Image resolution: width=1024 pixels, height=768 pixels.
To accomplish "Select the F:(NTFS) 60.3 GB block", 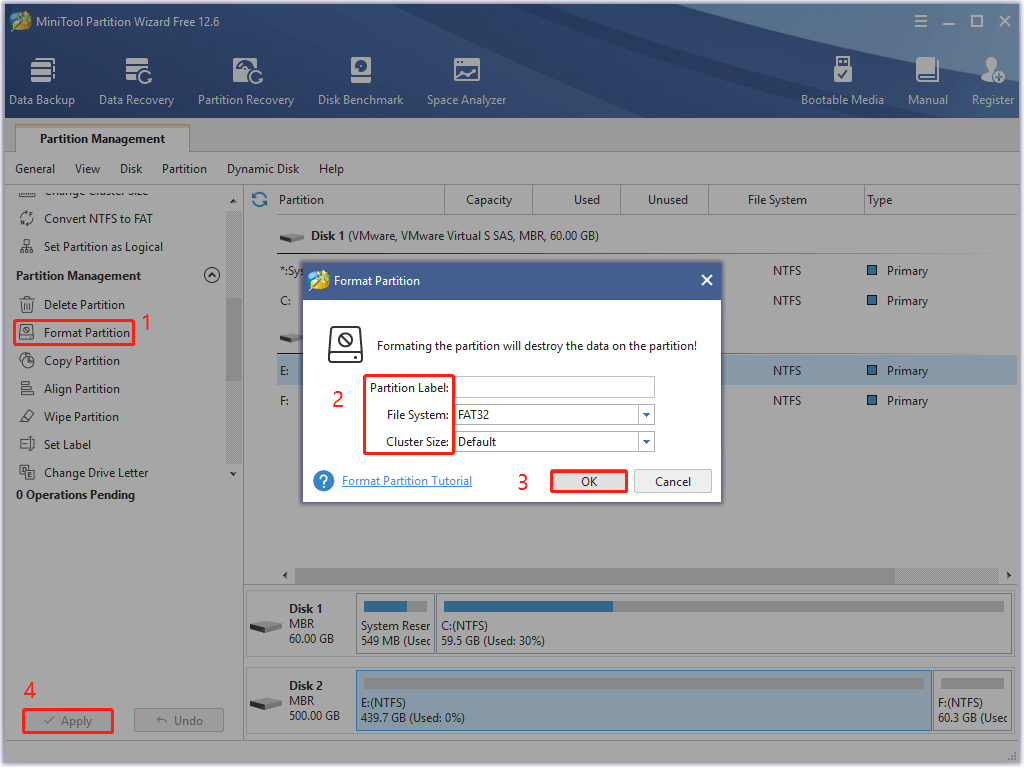I will 972,701.
